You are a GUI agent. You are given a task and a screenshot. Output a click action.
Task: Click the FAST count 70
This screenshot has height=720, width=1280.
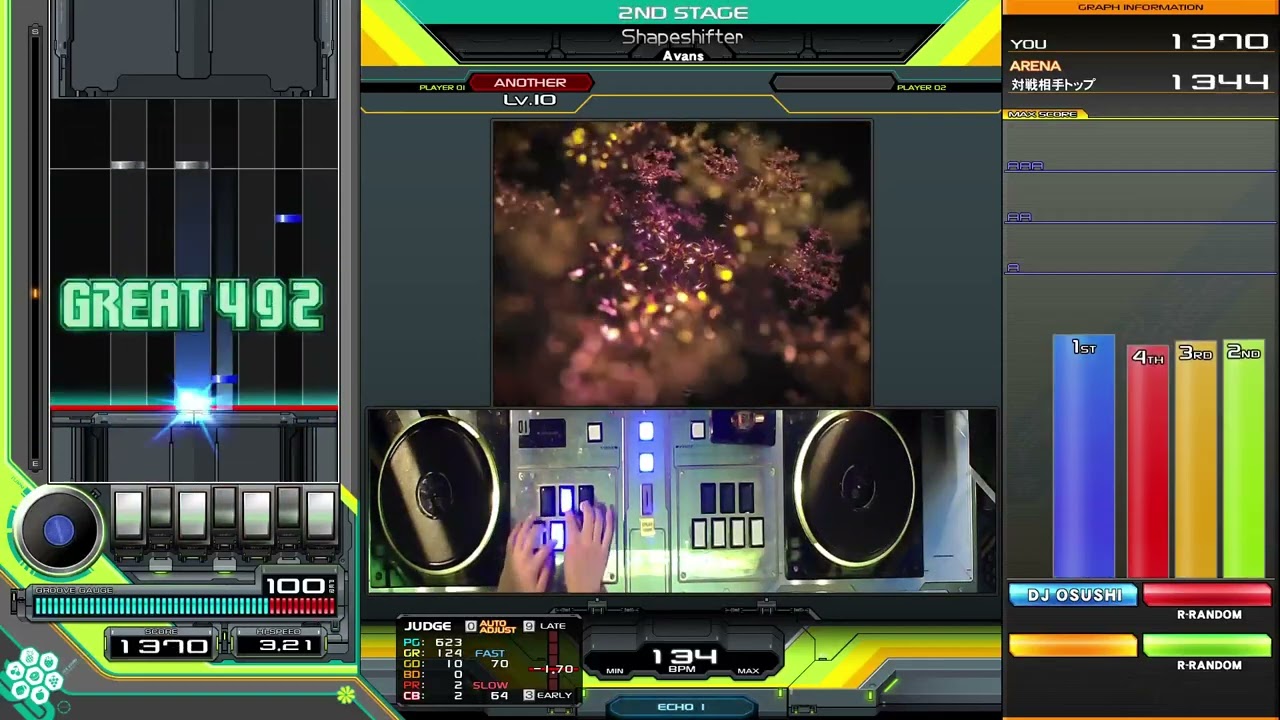click(499, 664)
